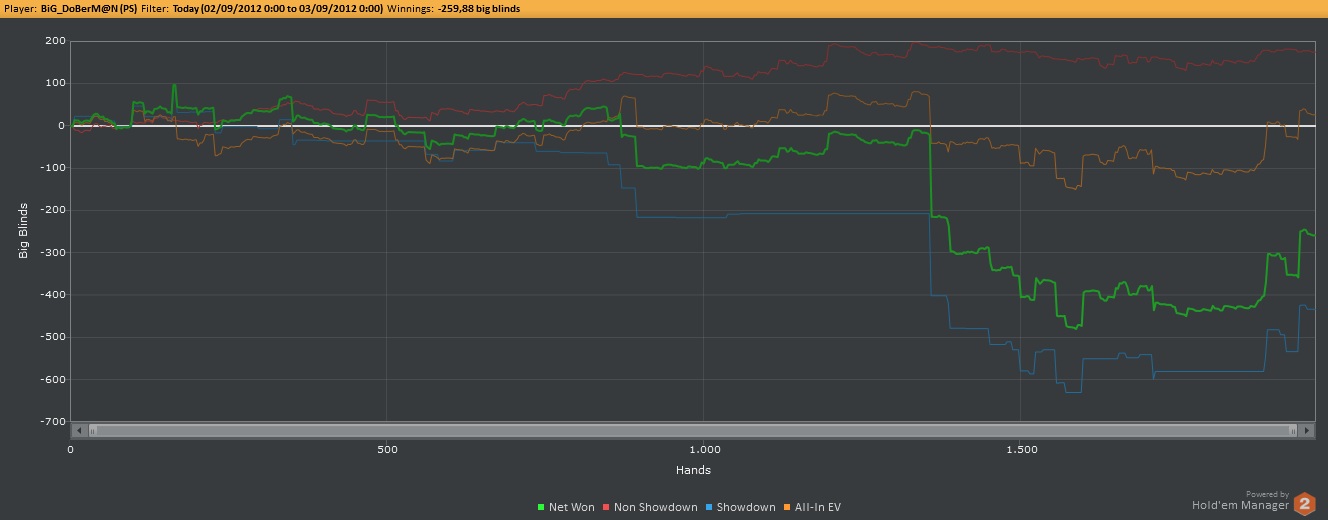
Task: Toggle the Showdown legend label
Action: [746, 508]
